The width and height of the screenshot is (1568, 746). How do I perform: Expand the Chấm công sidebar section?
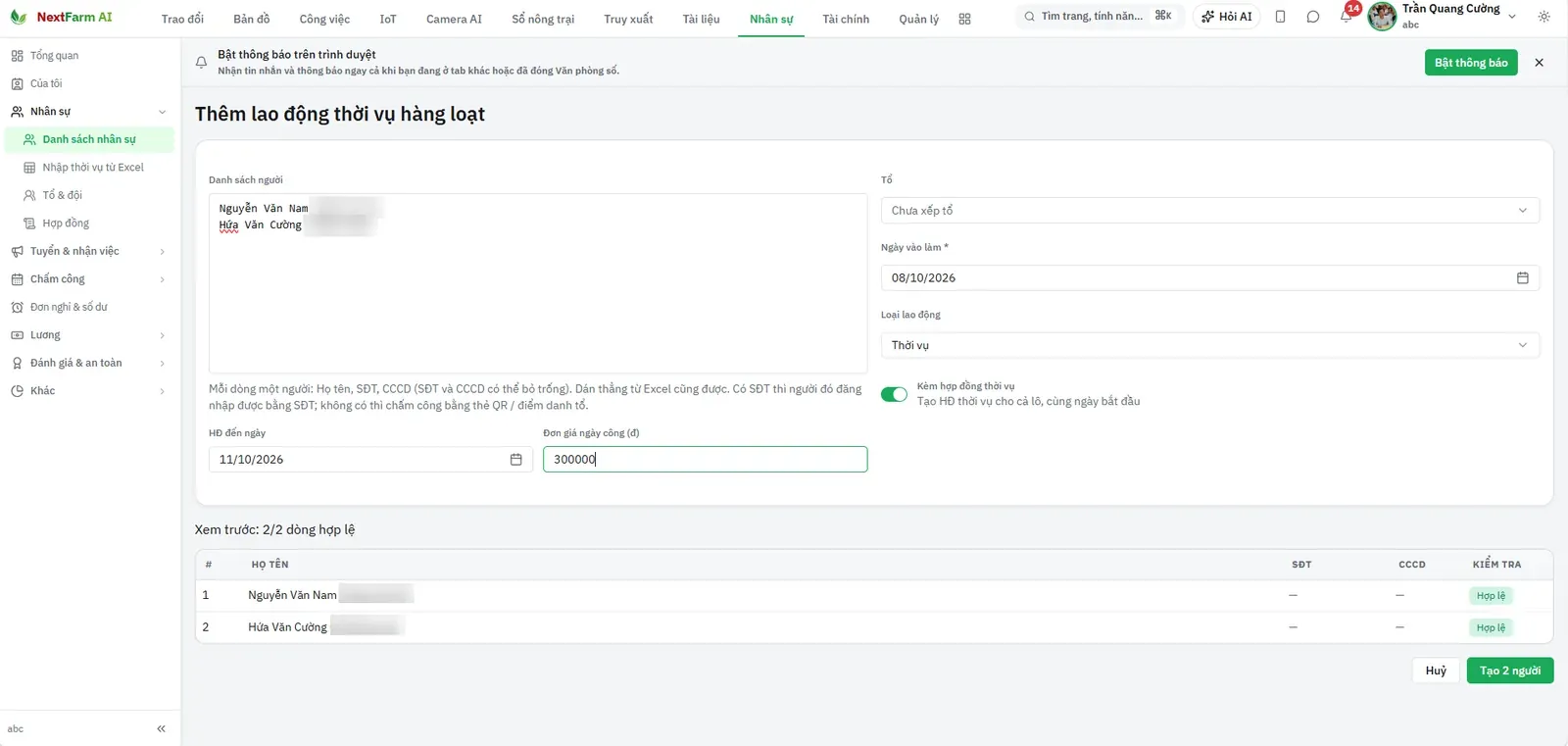(88, 279)
